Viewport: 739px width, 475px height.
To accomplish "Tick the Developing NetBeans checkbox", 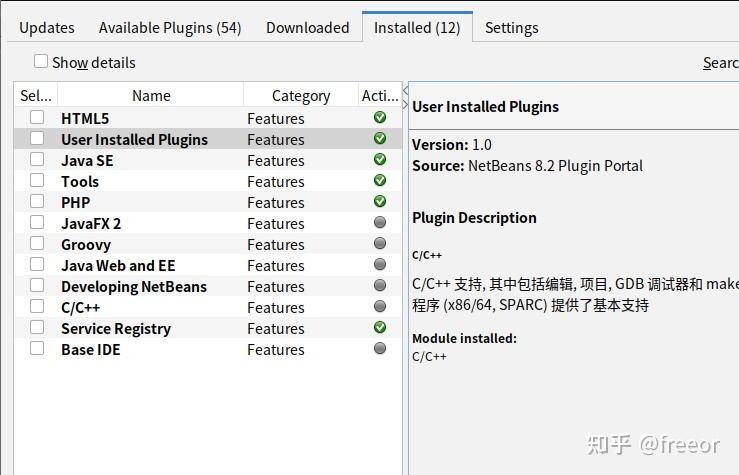I will [x=37, y=285].
